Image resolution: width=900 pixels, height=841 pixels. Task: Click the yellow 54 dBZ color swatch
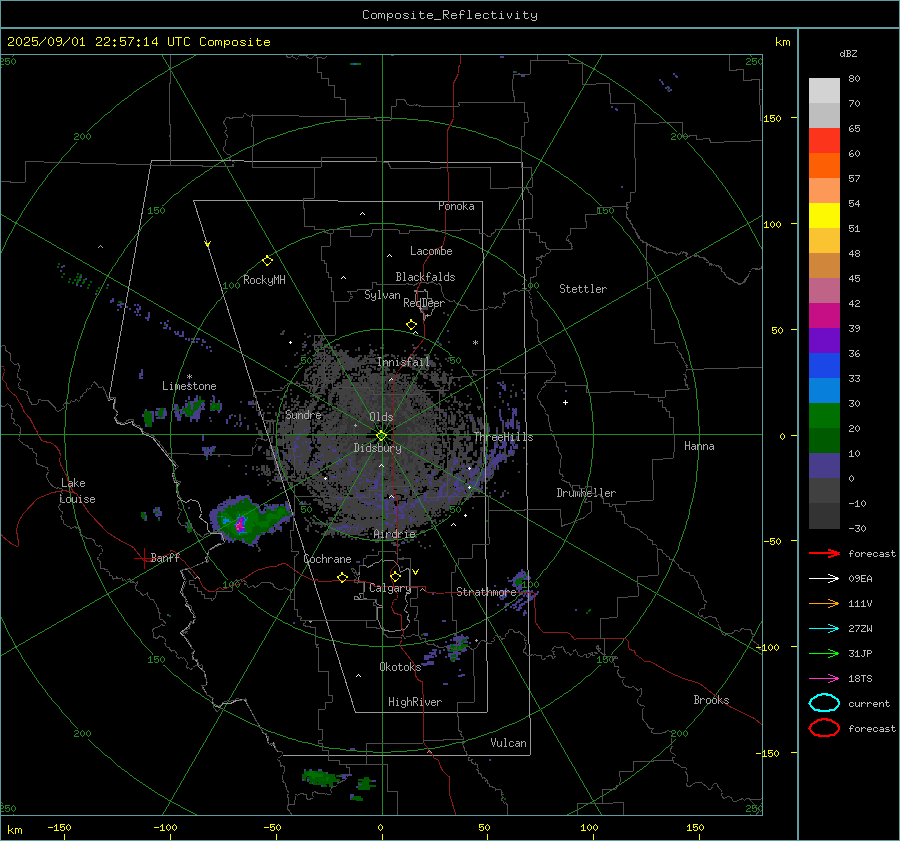pyautogui.click(x=824, y=215)
